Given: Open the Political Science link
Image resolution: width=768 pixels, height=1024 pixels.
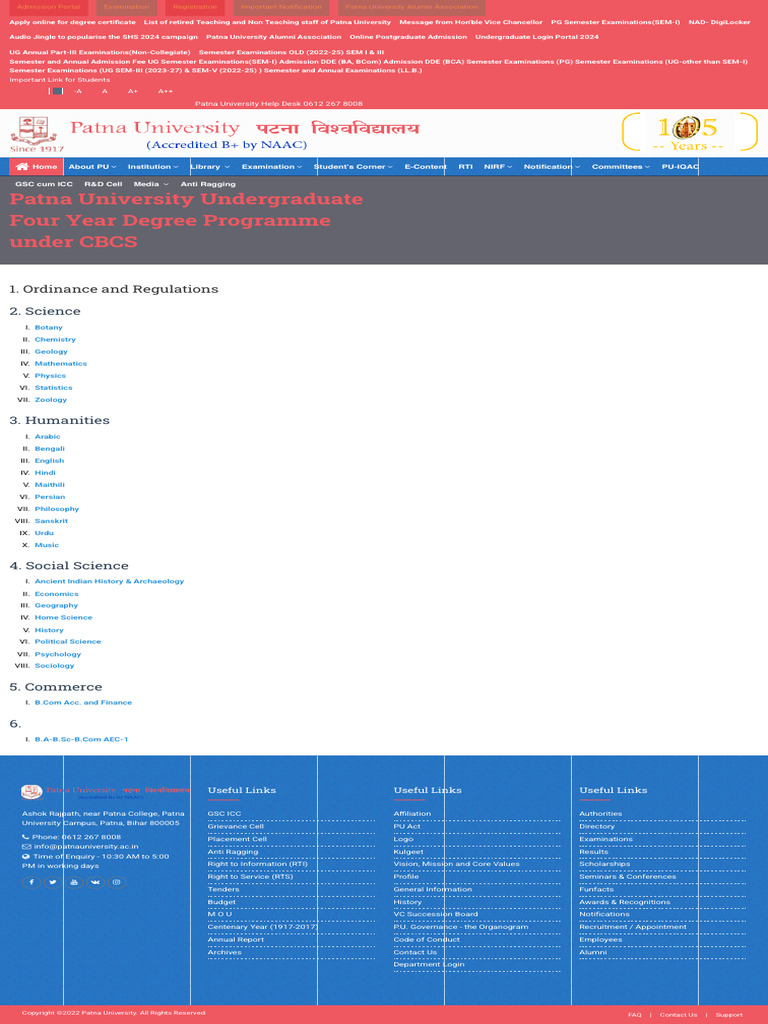Looking at the screenshot, I should (68, 641).
